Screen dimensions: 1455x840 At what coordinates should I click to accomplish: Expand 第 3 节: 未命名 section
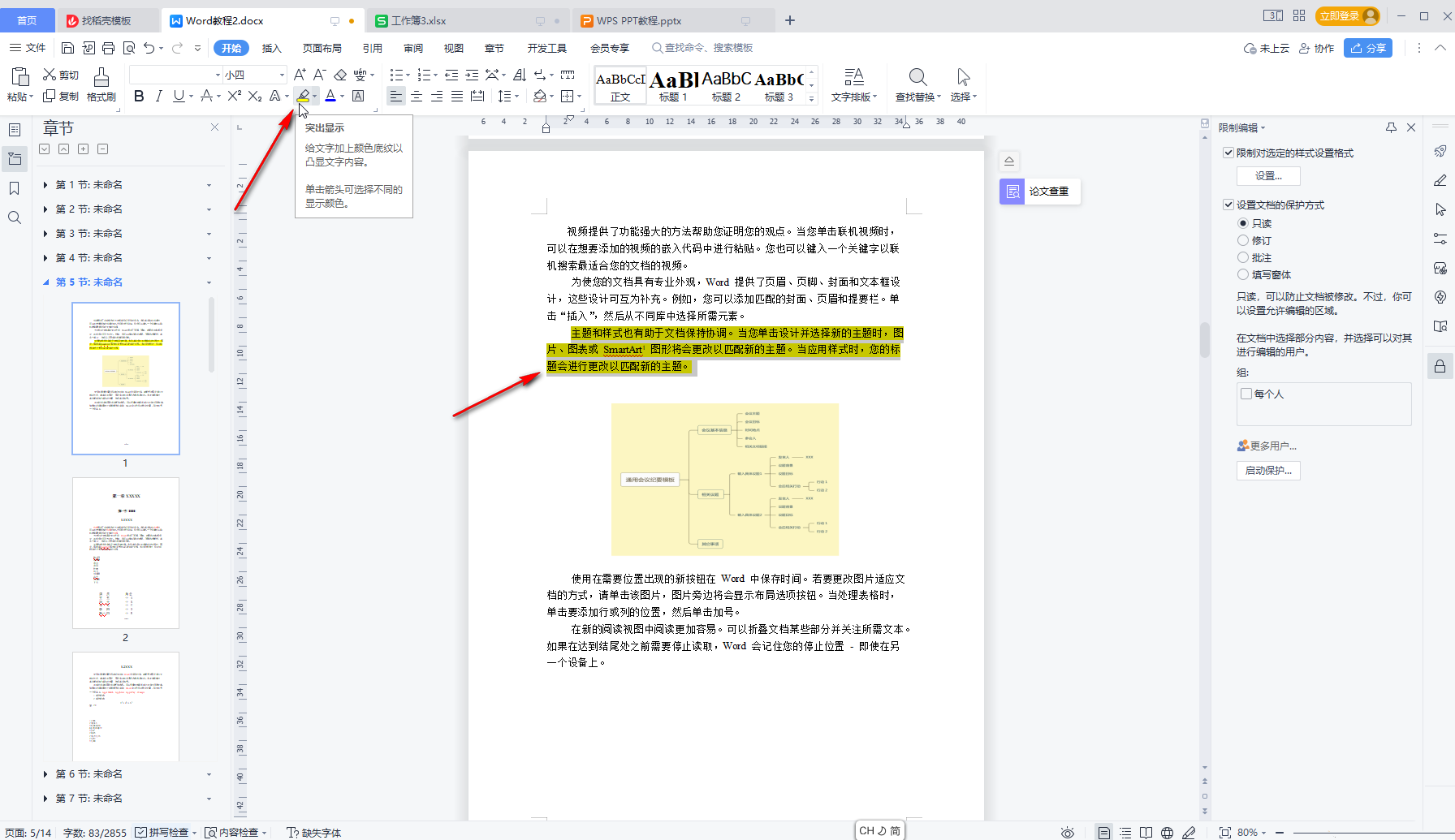pos(45,234)
